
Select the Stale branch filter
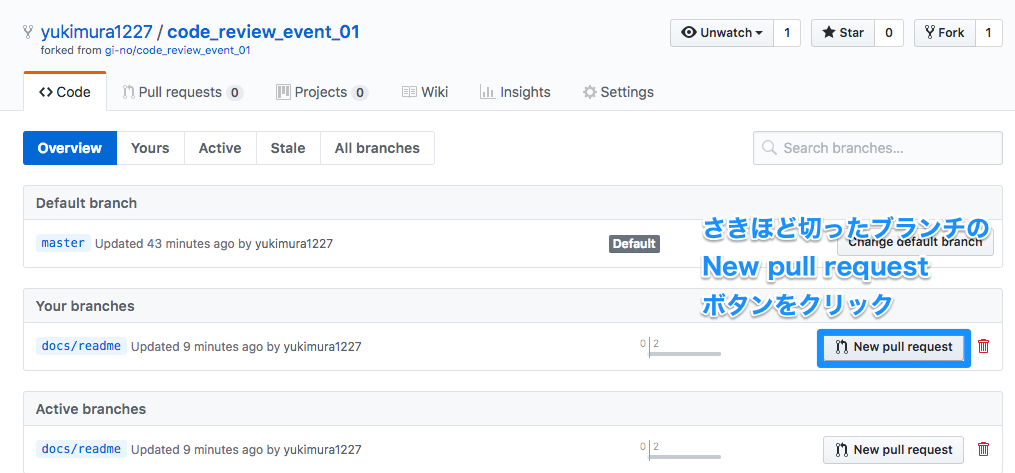[288, 148]
